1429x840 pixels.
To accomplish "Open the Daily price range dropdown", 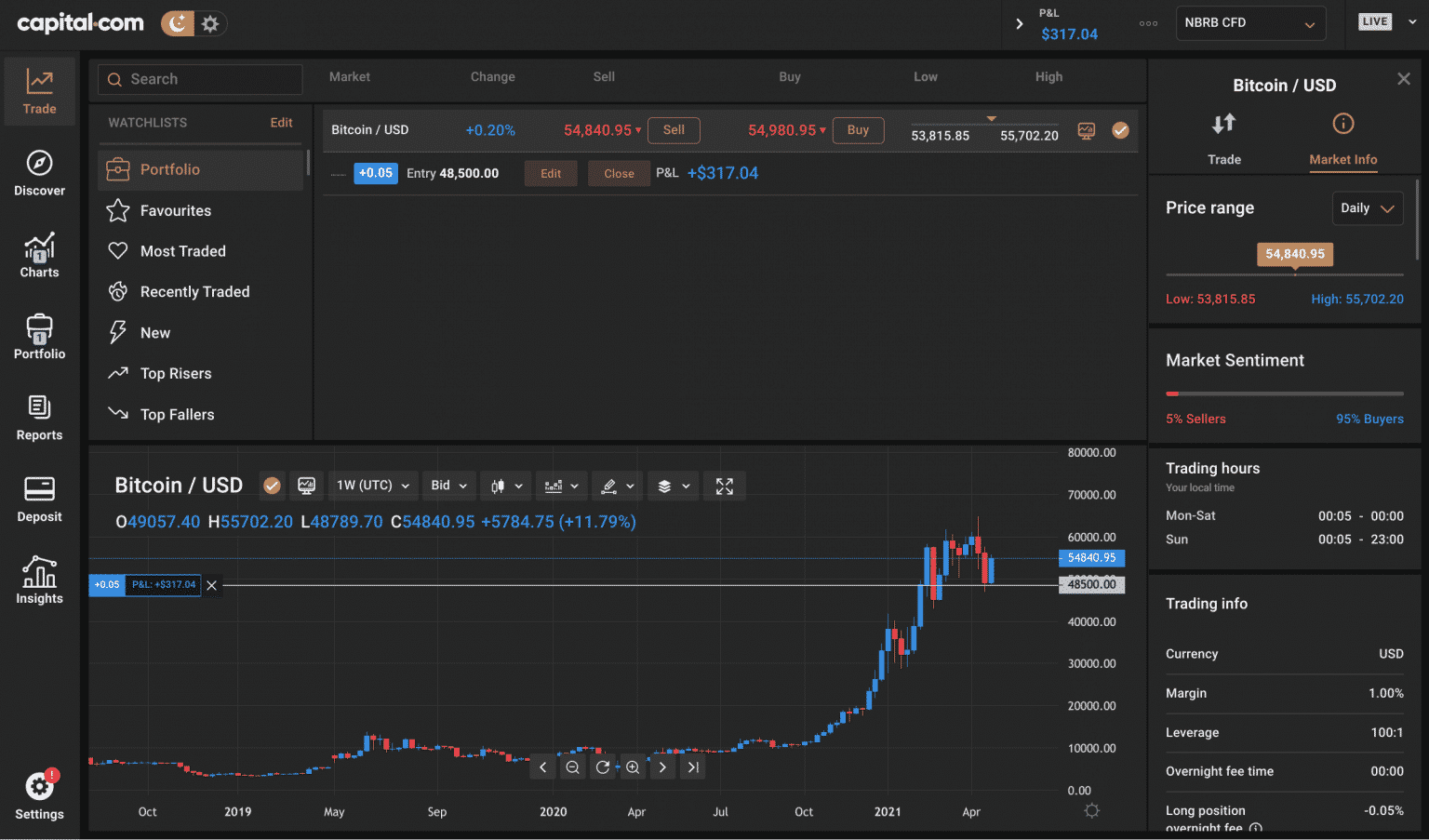I will pos(1368,208).
